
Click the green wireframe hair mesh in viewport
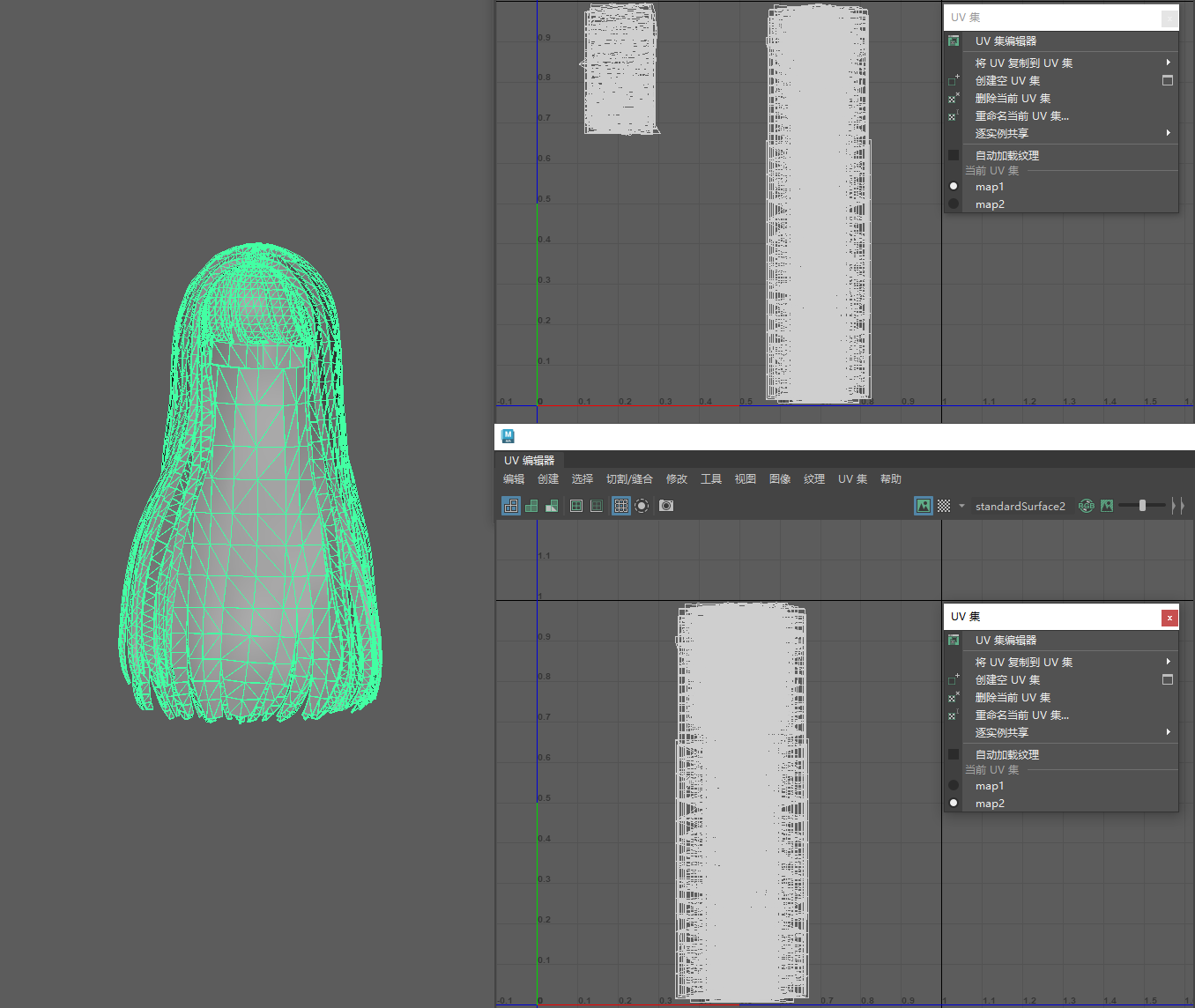click(x=251, y=483)
